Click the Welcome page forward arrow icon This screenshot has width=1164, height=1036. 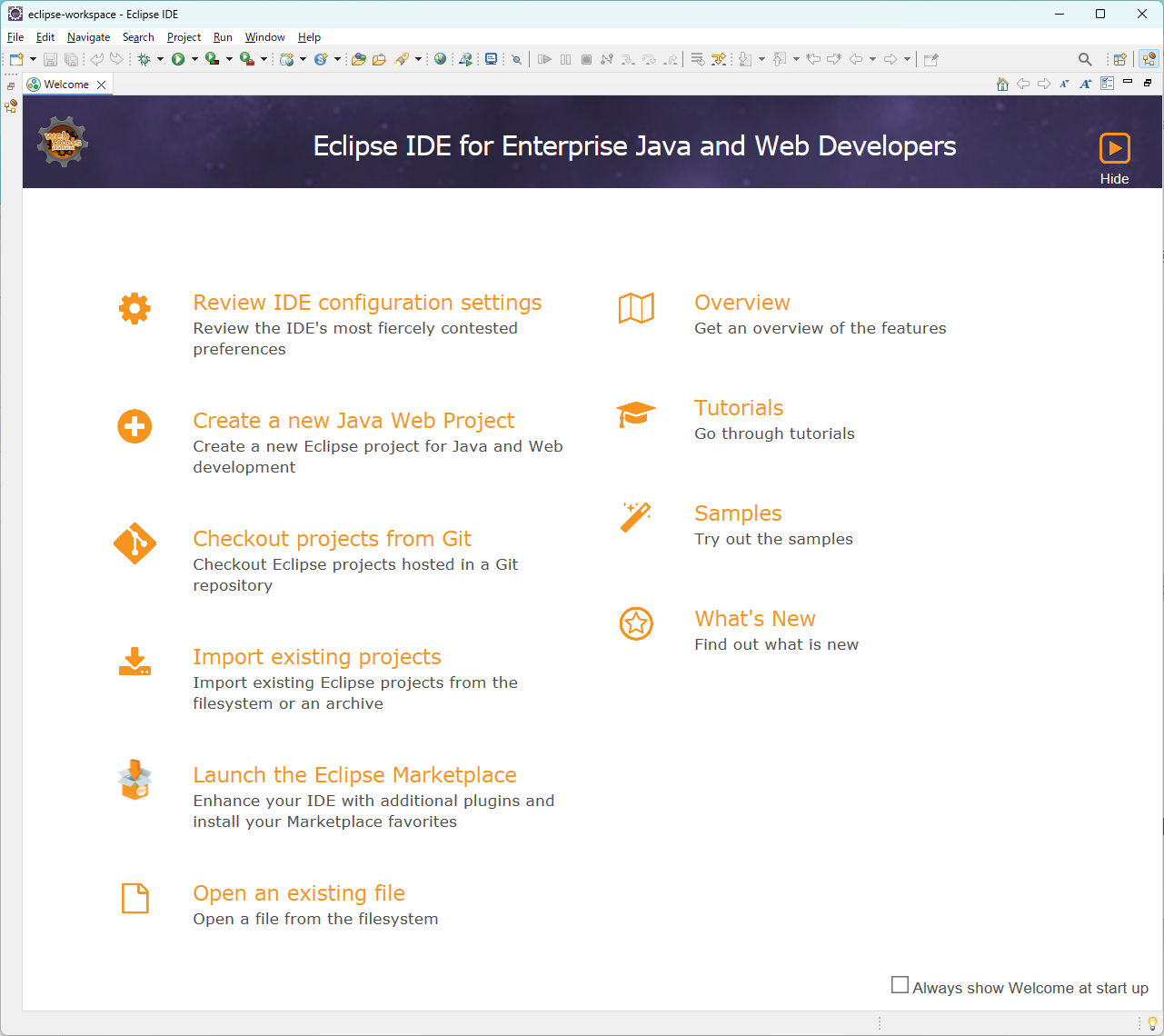[1044, 84]
